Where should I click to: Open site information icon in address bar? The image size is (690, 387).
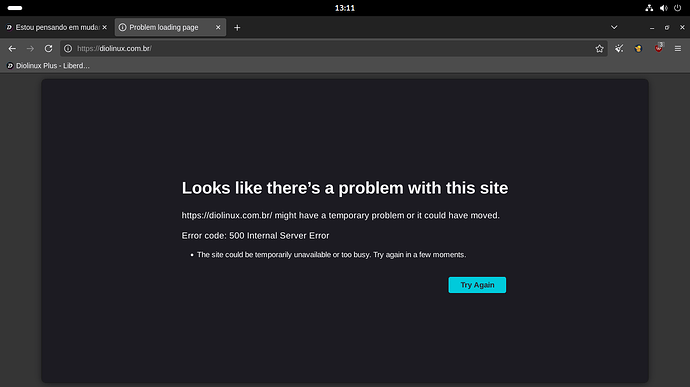click(68, 48)
